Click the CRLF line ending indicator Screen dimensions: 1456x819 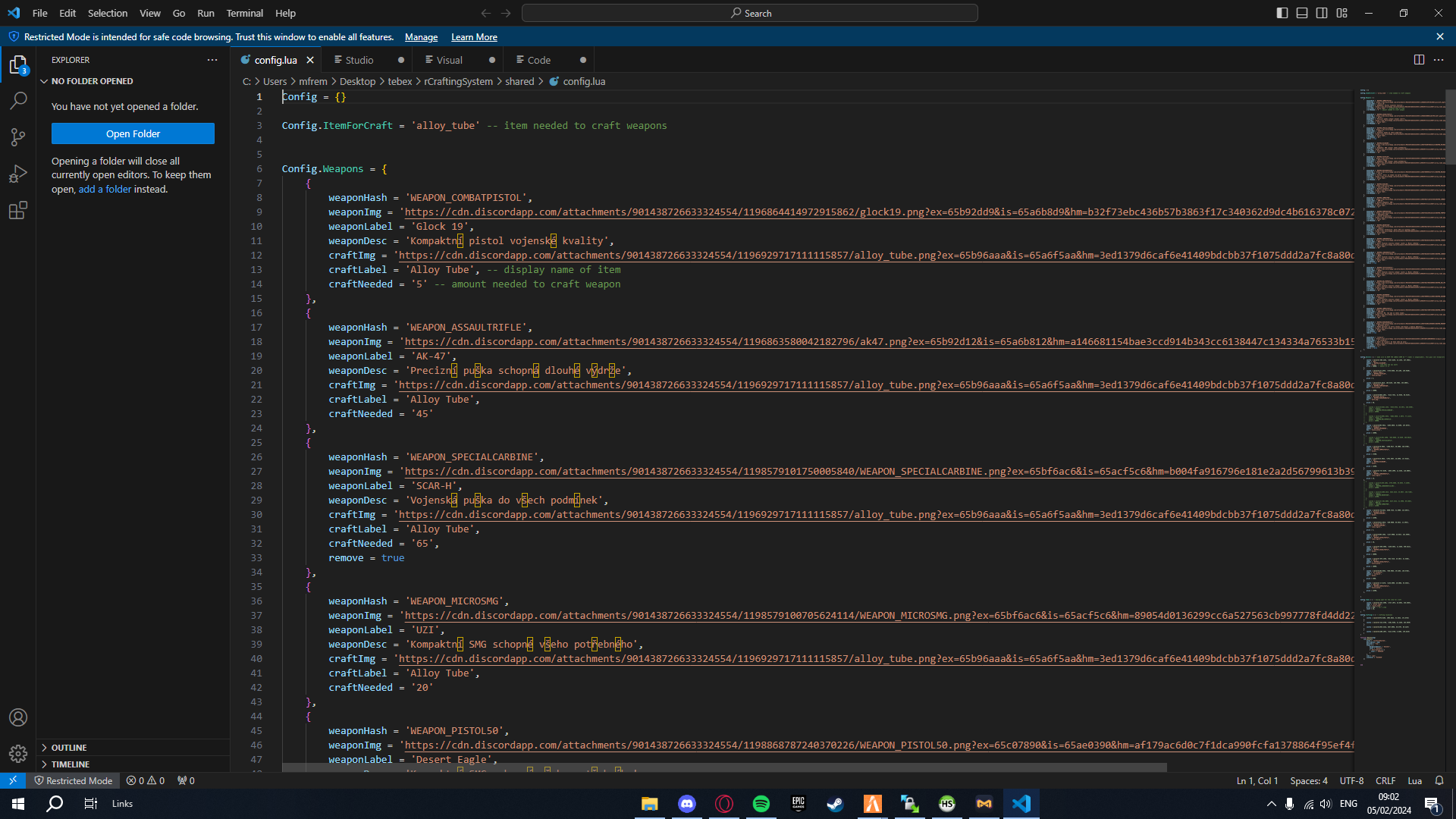pyautogui.click(x=1385, y=780)
